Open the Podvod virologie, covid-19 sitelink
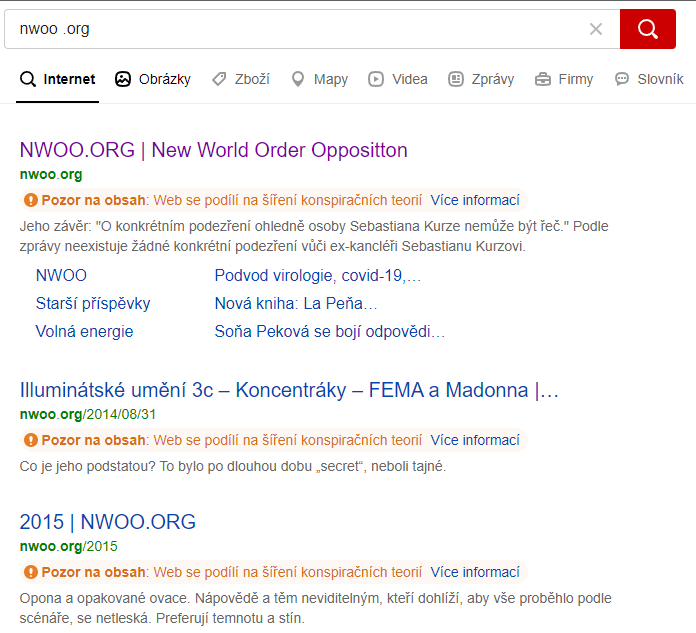 click(x=318, y=276)
